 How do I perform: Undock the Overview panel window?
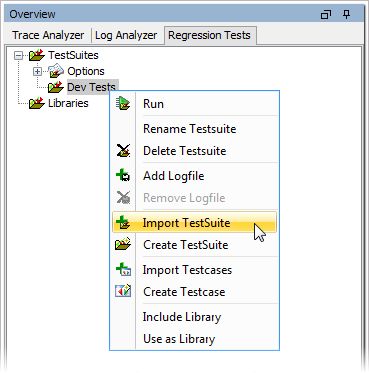(x=326, y=15)
